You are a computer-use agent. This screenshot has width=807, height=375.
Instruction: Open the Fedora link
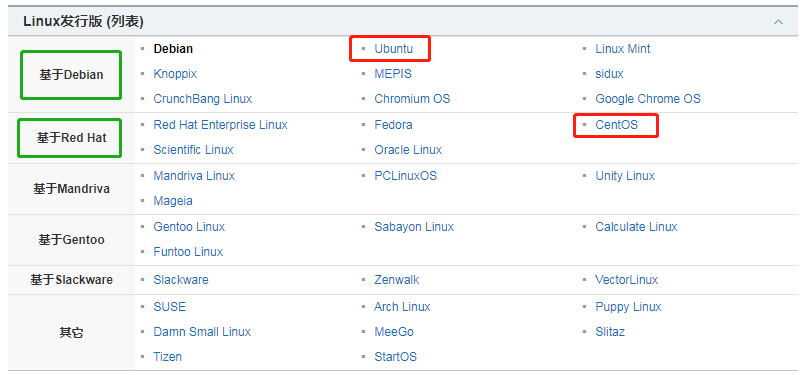[393, 125]
